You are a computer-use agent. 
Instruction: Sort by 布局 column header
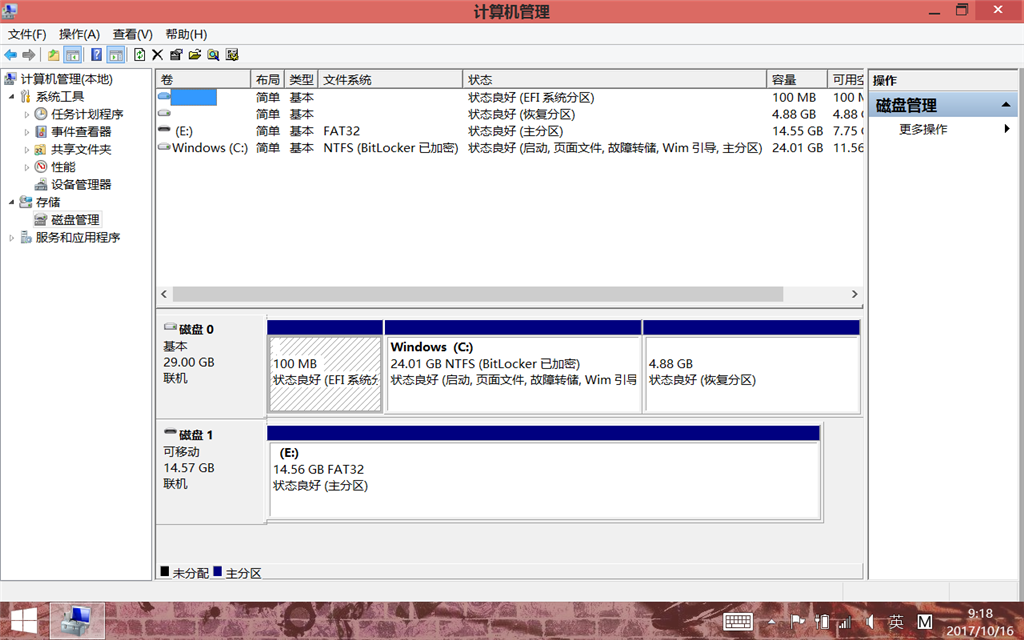tap(268, 80)
